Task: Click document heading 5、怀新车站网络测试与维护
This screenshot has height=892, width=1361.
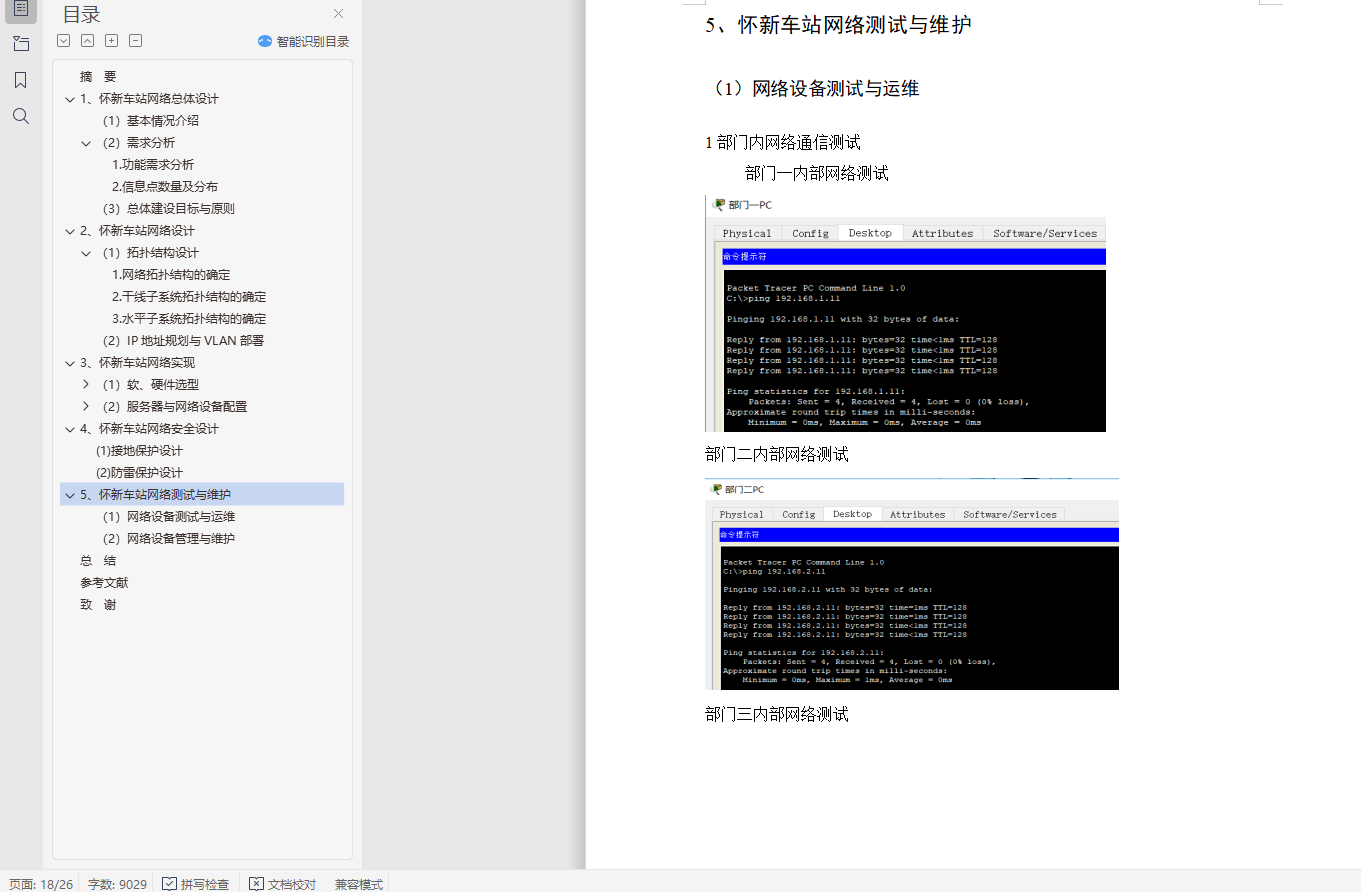Action: point(838,25)
